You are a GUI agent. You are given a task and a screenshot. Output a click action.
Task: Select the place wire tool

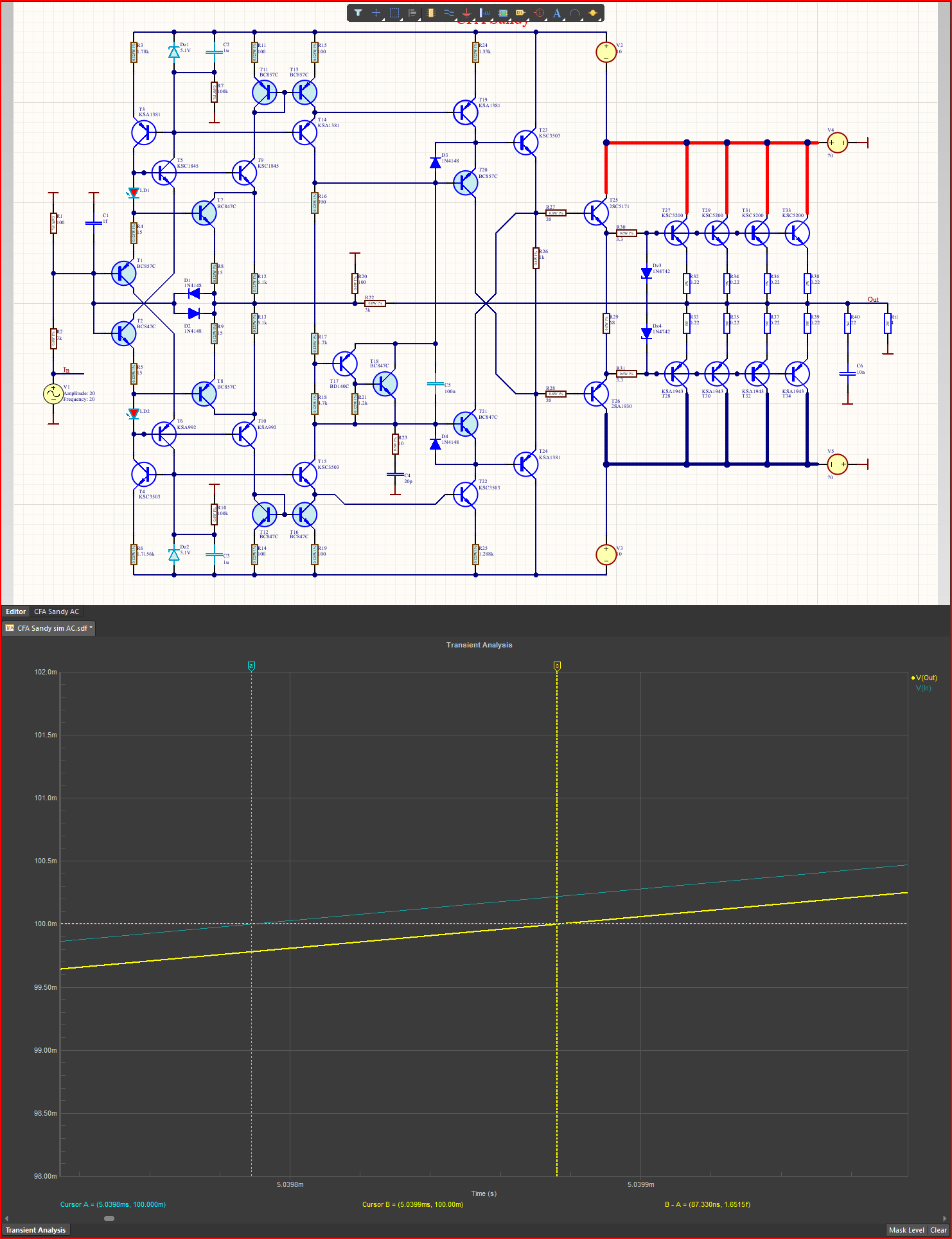point(448,13)
